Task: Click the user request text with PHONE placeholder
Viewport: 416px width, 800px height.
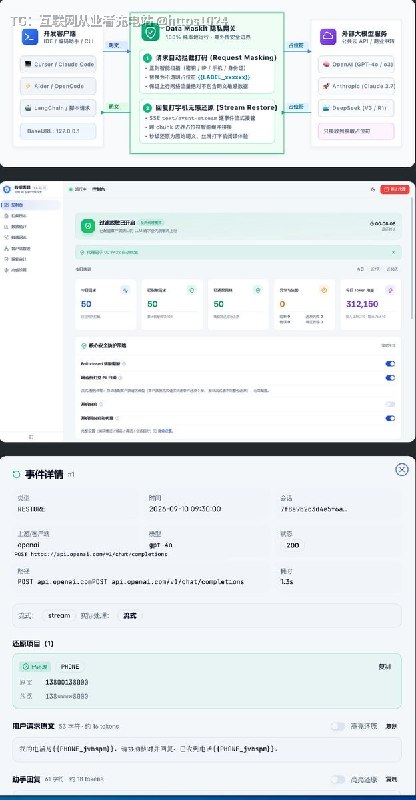Action: (x=149, y=749)
